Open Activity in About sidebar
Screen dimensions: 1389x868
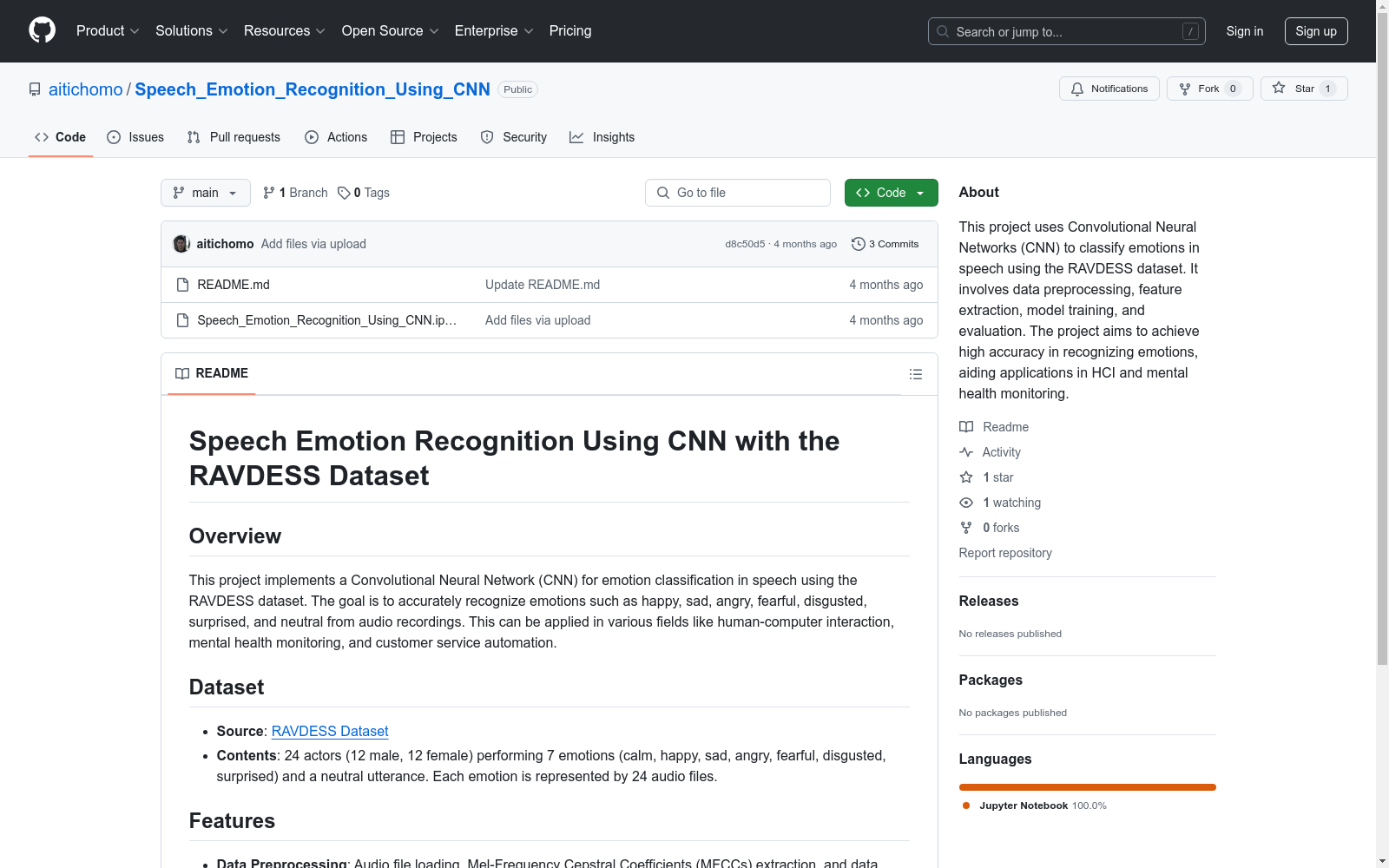point(990,452)
